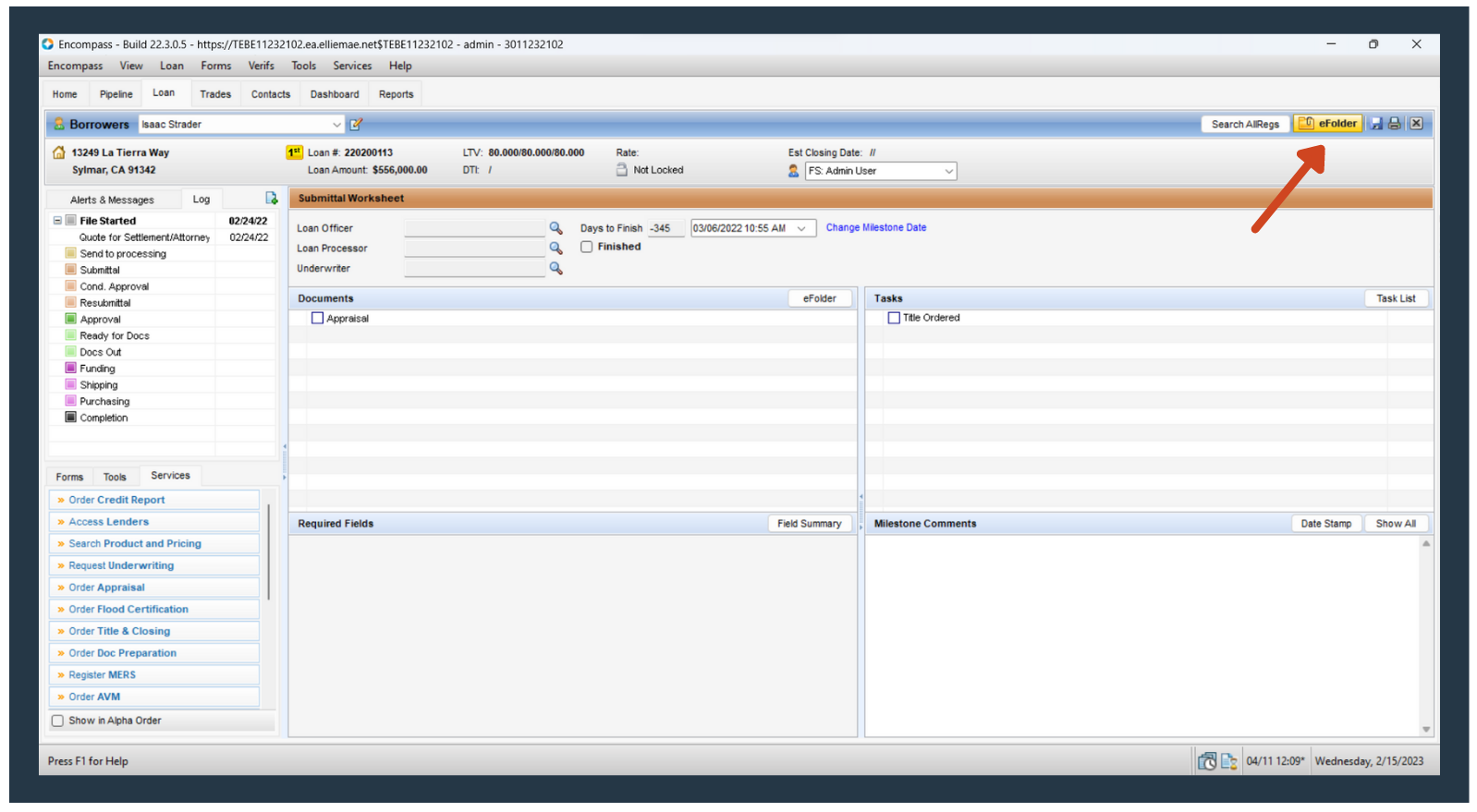
Task: Open Register MERS service
Action: (x=154, y=675)
